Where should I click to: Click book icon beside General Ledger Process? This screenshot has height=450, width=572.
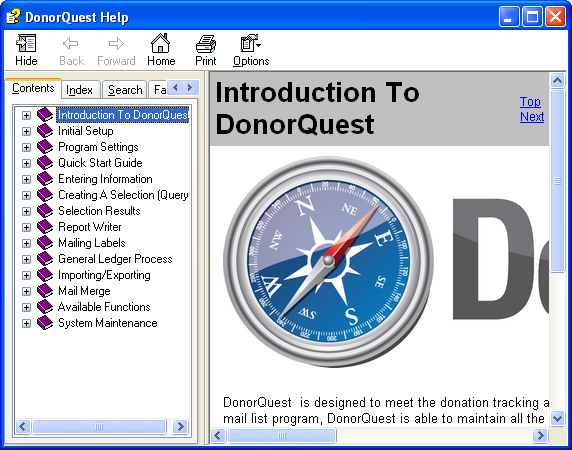pyautogui.click(x=45, y=259)
